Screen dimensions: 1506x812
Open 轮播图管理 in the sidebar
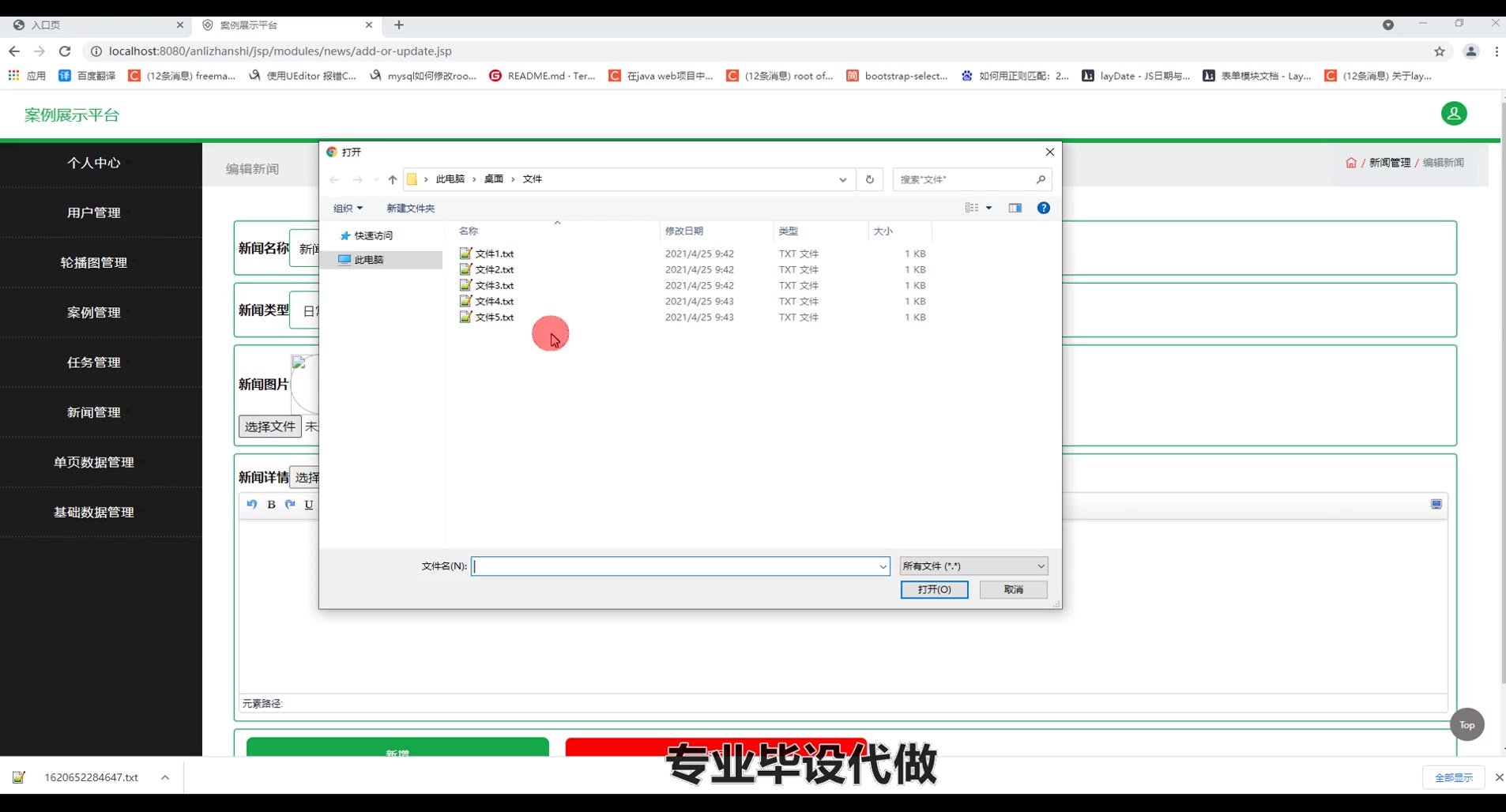pyautogui.click(x=94, y=262)
